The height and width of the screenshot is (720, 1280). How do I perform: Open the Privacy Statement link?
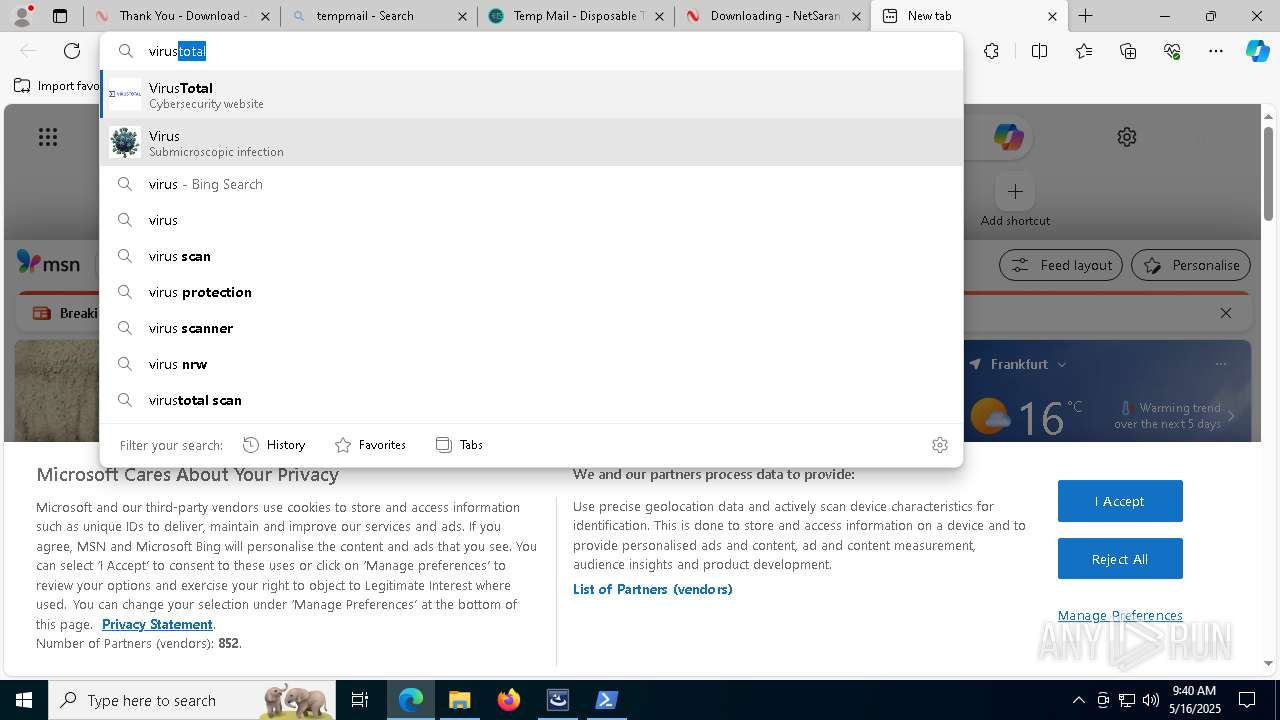157,624
